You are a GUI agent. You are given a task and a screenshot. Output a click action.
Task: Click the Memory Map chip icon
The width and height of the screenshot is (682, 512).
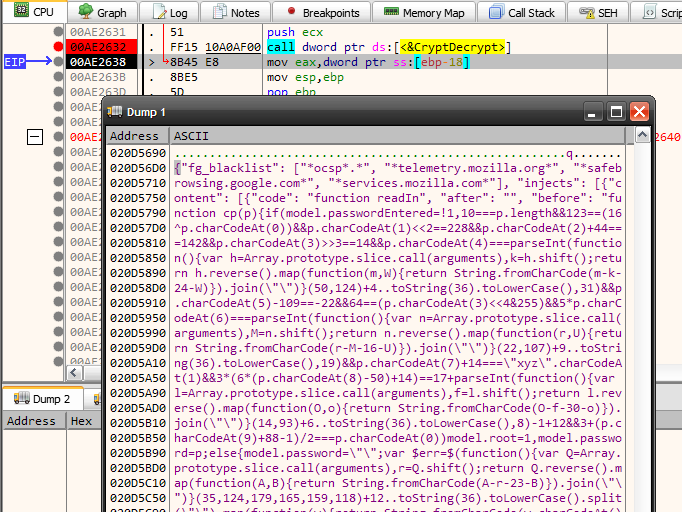click(391, 11)
